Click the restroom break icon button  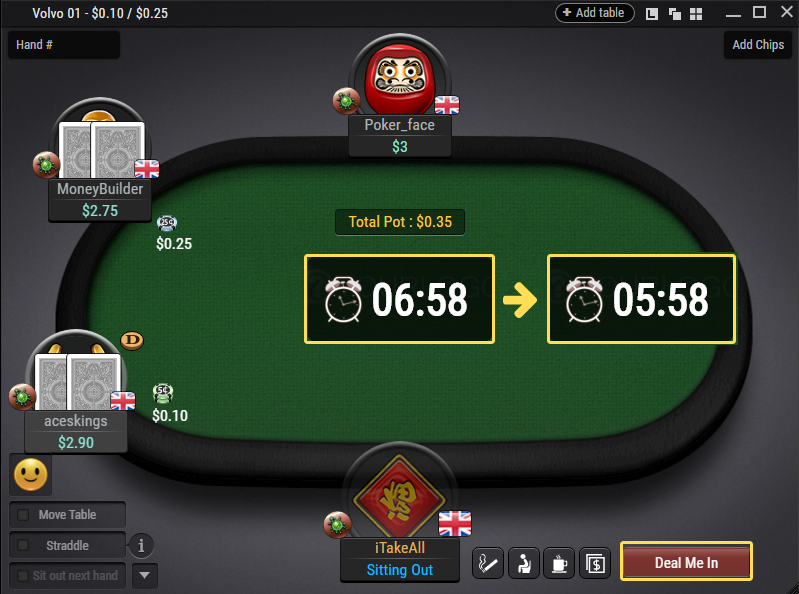coord(524,563)
